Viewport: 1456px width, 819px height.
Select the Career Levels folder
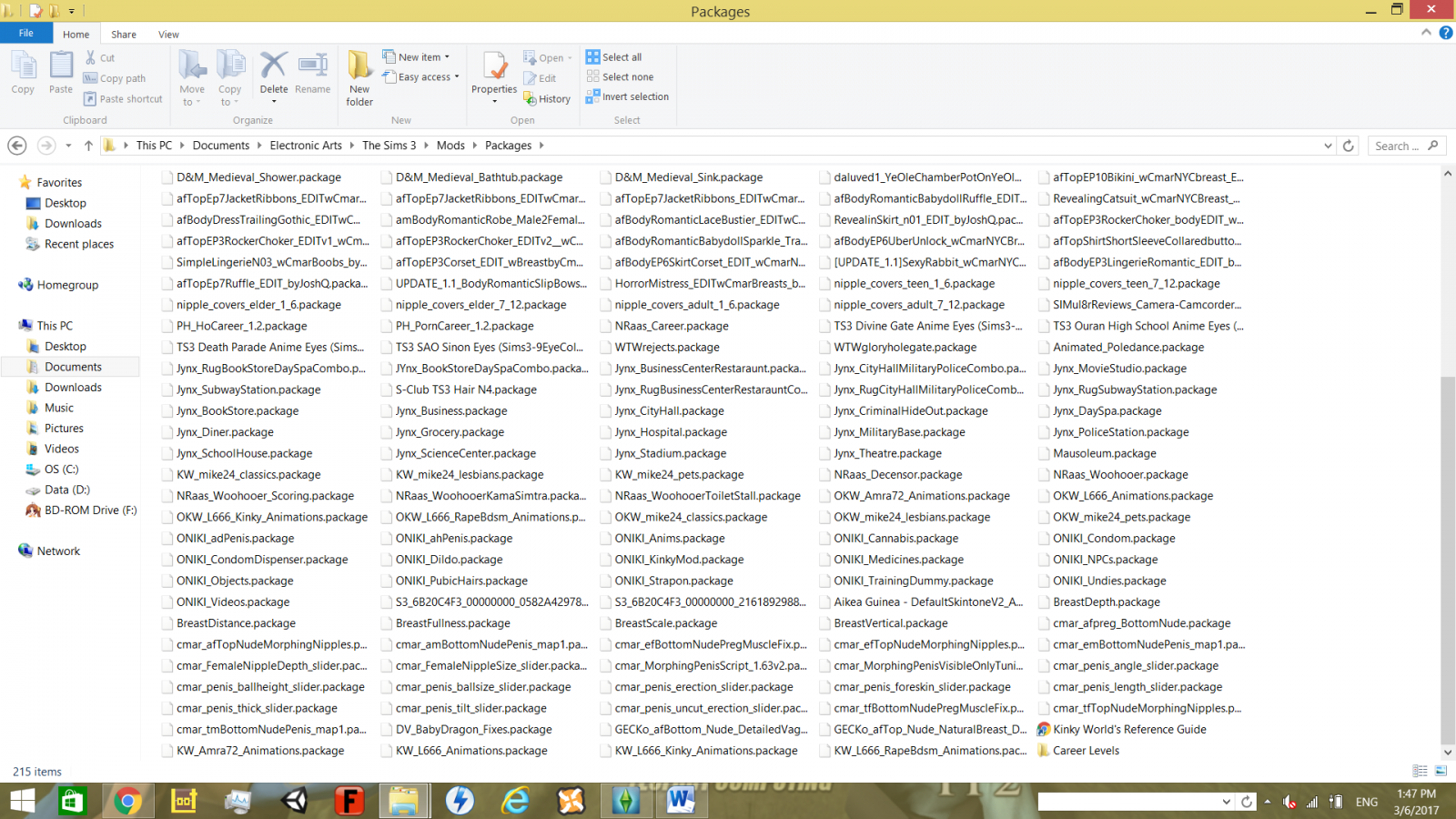pyautogui.click(x=1086, y=751)
